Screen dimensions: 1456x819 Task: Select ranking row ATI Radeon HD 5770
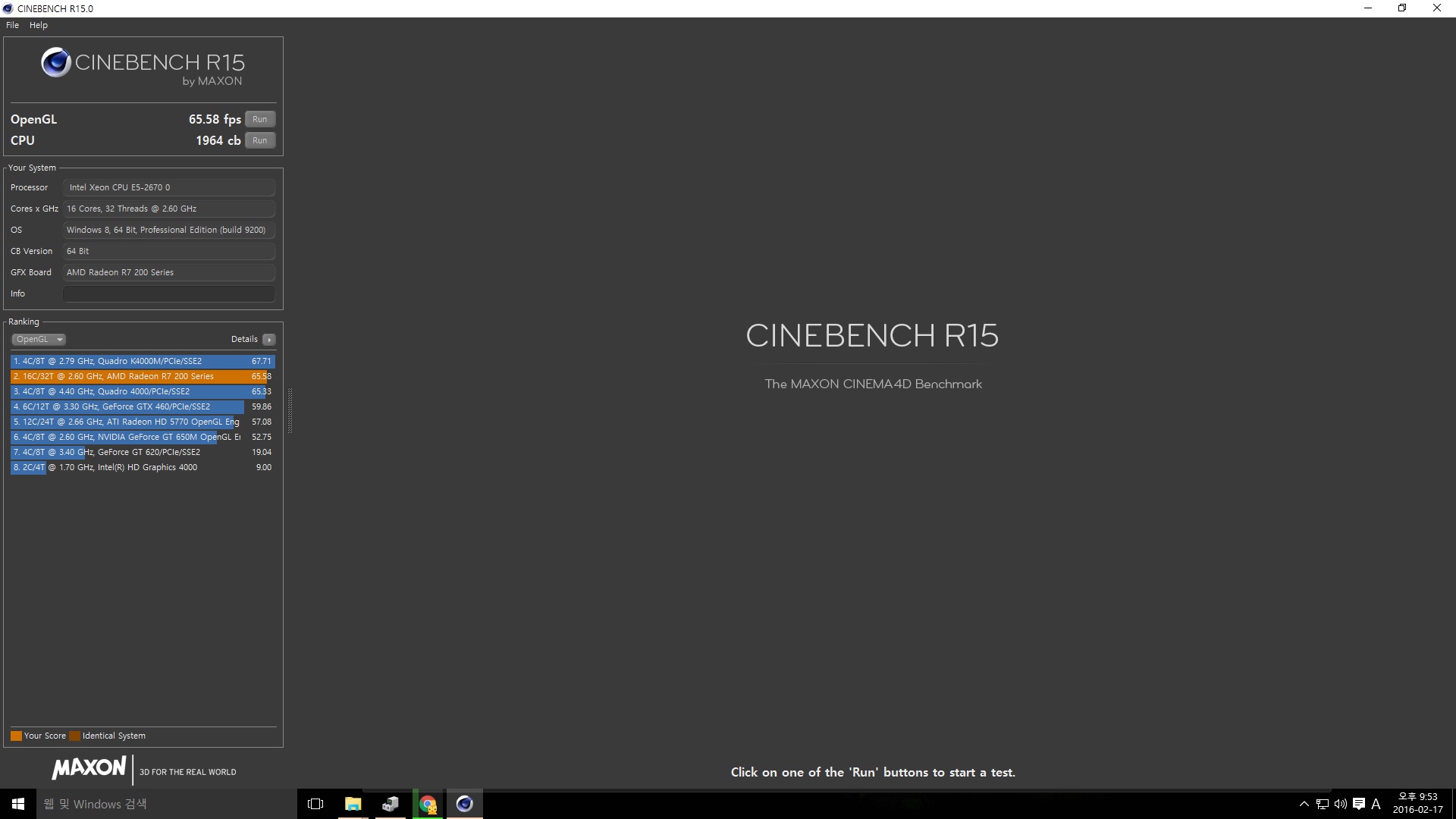click(x=143, y=422)
